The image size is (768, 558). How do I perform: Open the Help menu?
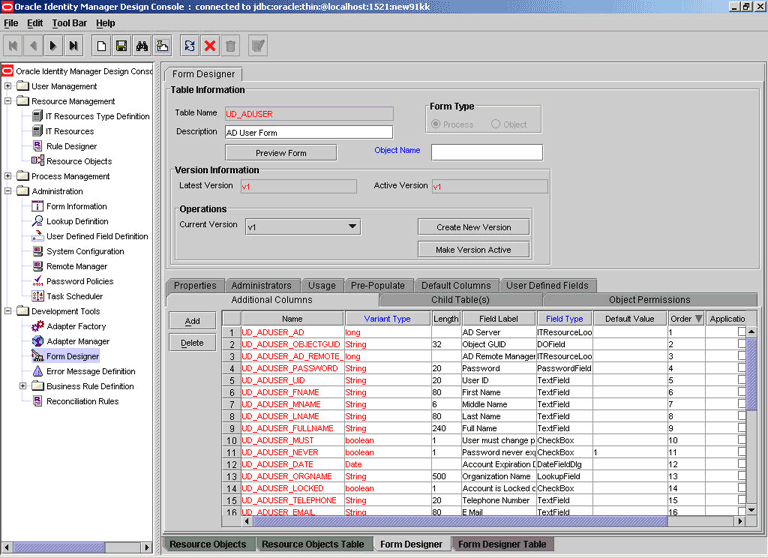click(x=105, y=23)
